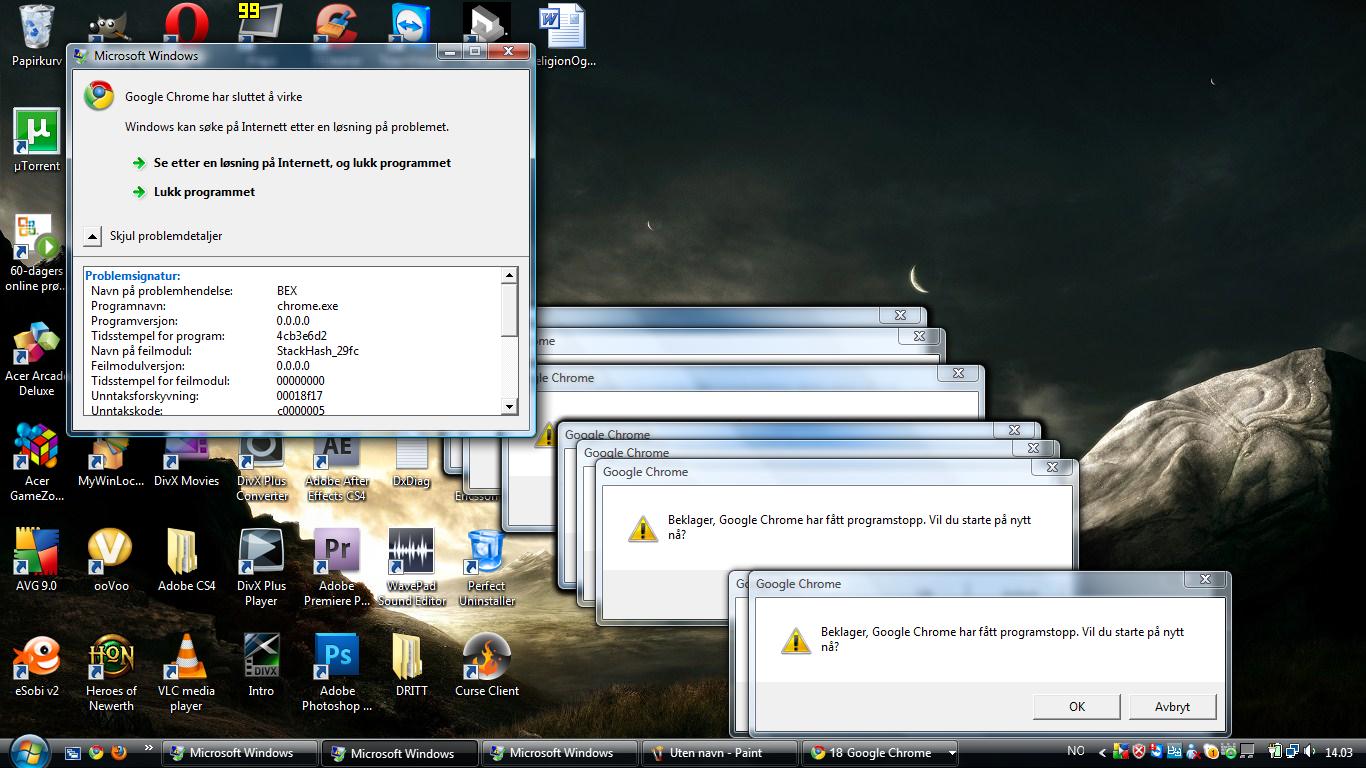1366x768 pixels.
Task: Click scroll-down arrow in problem details
Action: 509,406
